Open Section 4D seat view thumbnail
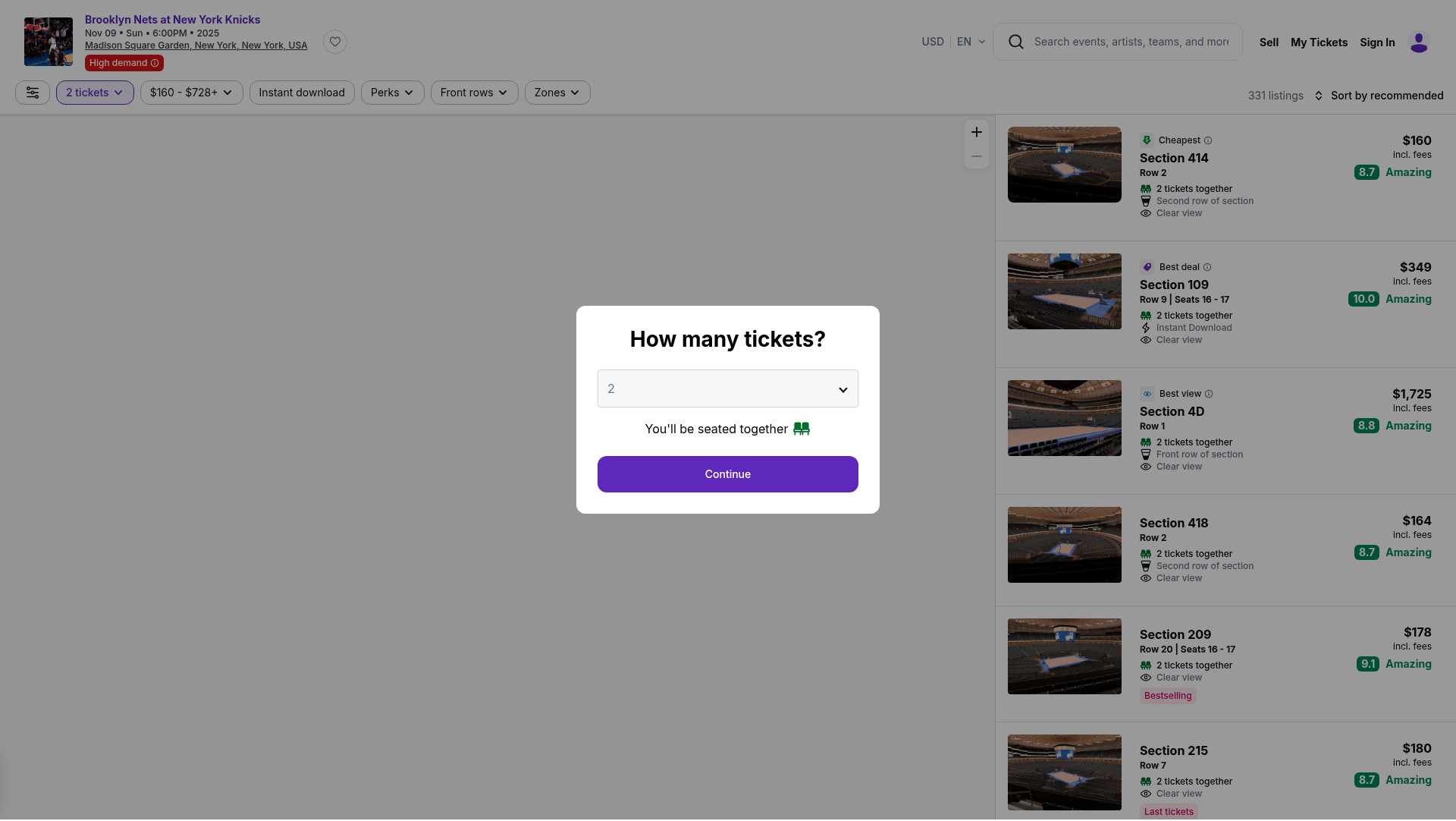This screenshot has height=821, width=1456. click(1064, 418)
